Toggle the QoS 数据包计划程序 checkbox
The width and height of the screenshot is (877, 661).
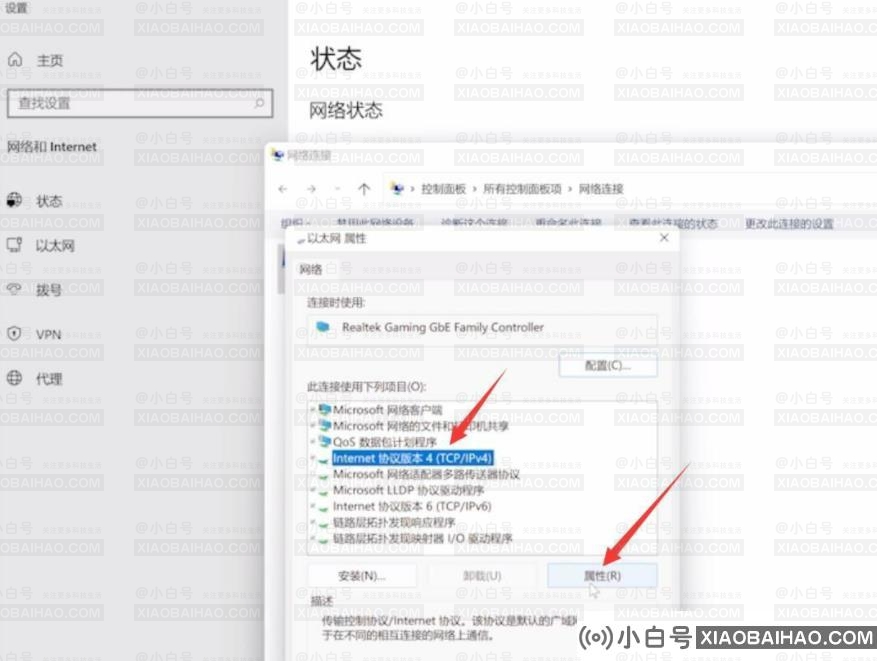click(x=313, y=442)
